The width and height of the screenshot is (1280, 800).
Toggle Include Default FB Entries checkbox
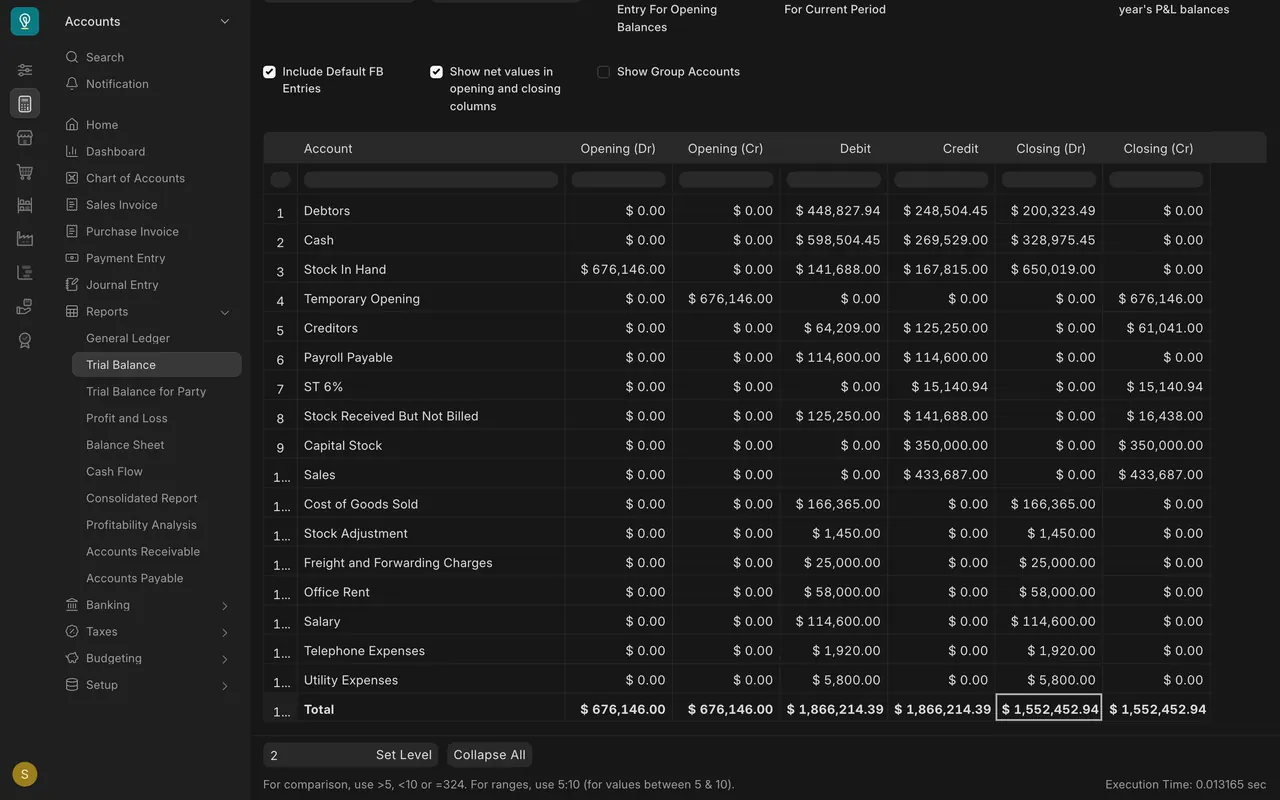[x=269, y=72]
